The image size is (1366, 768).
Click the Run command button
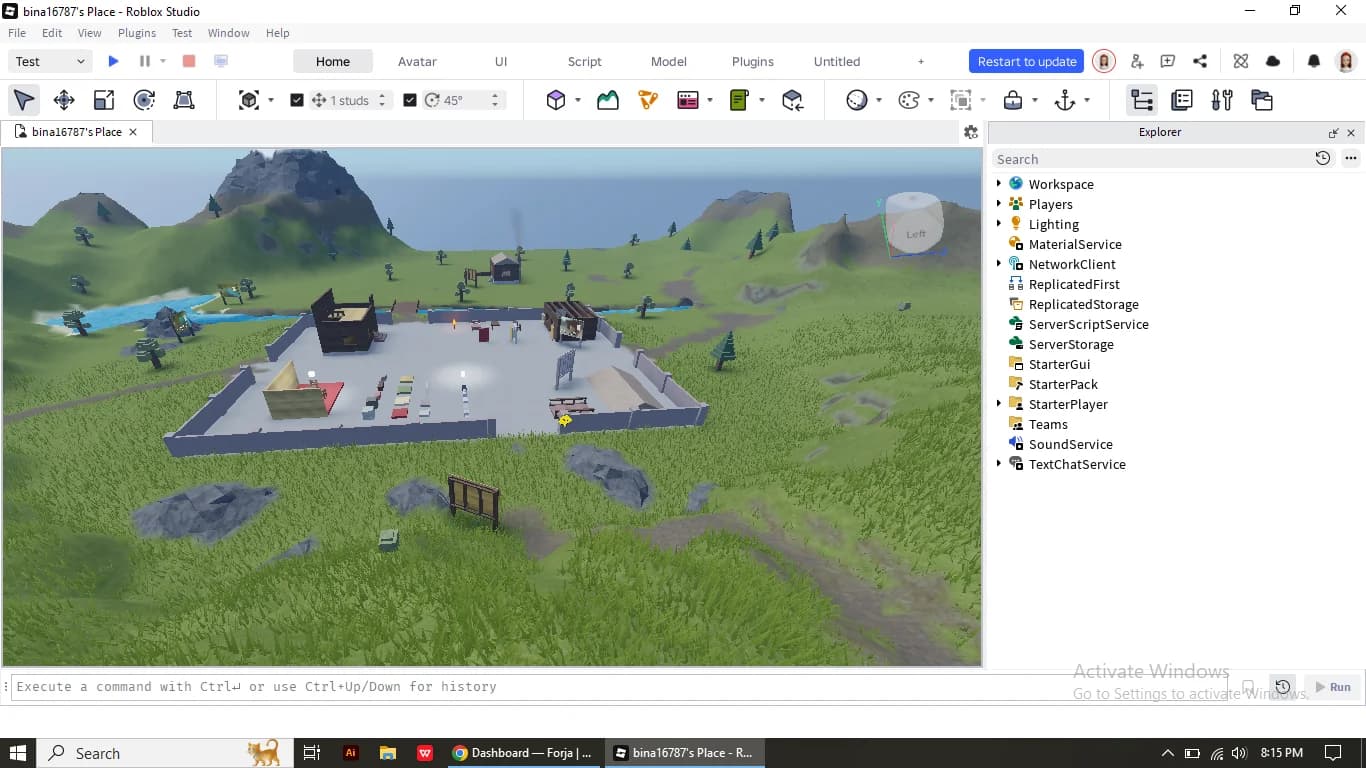click(x=1332, y=687)
